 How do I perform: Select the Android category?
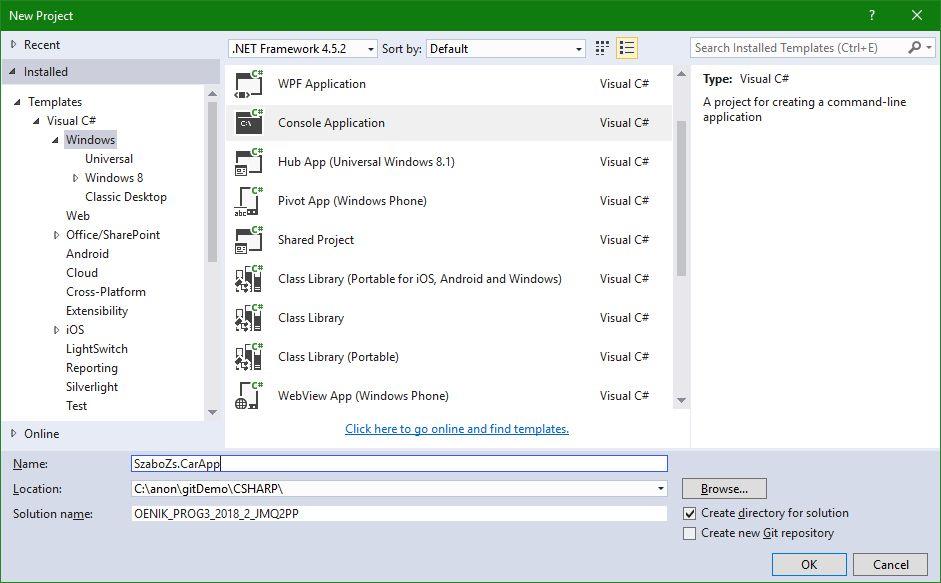pyautogui.click(x=88, y=254)
